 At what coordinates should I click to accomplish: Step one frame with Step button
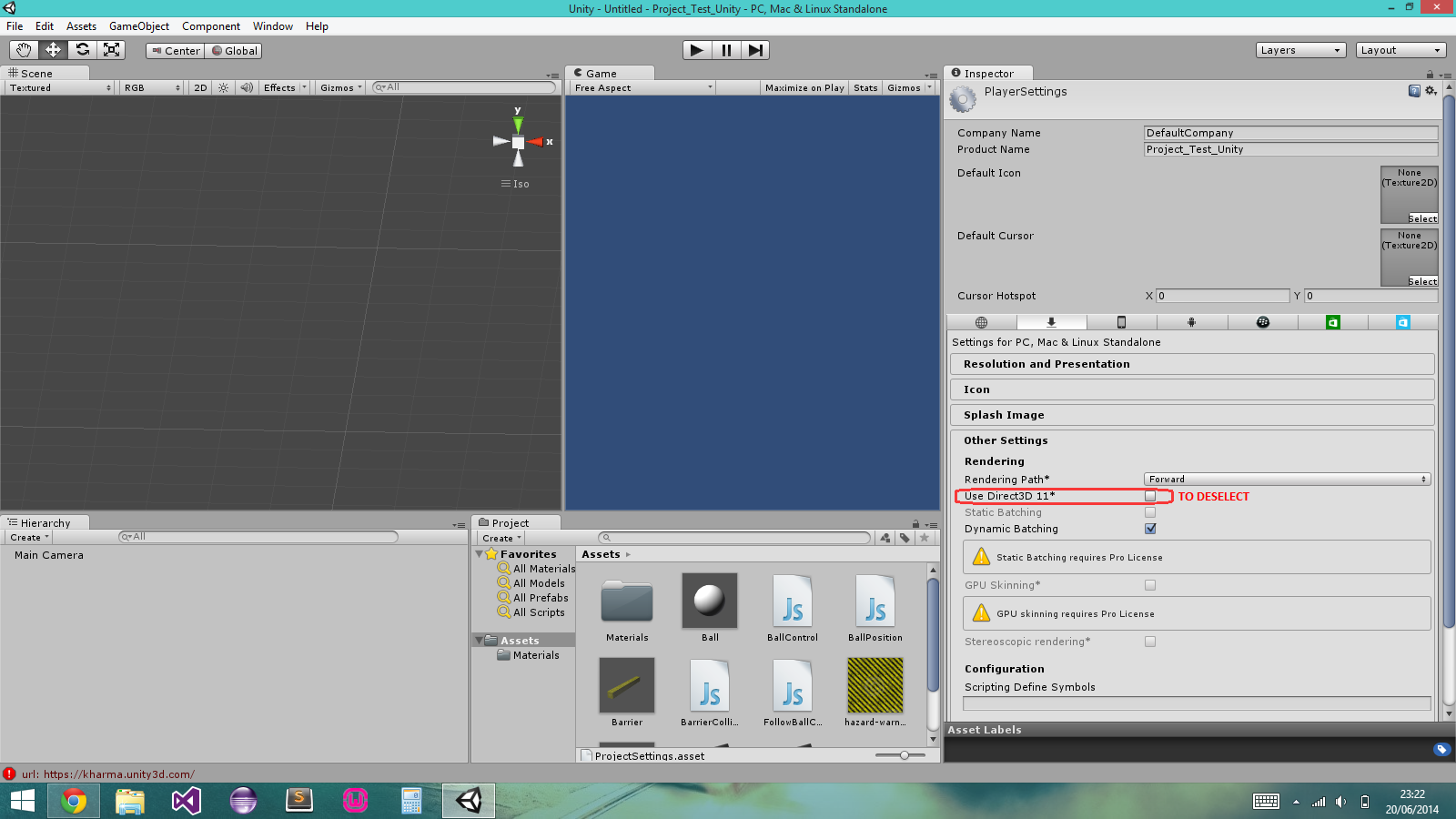tap(755, 50)
